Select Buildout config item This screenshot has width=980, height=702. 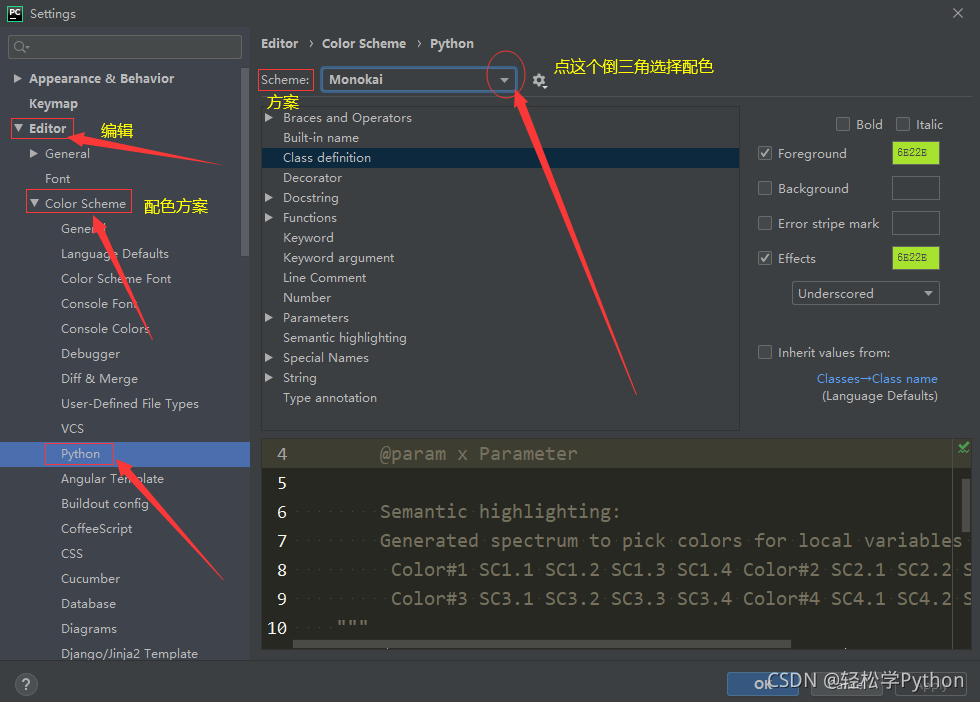point(105,504)
